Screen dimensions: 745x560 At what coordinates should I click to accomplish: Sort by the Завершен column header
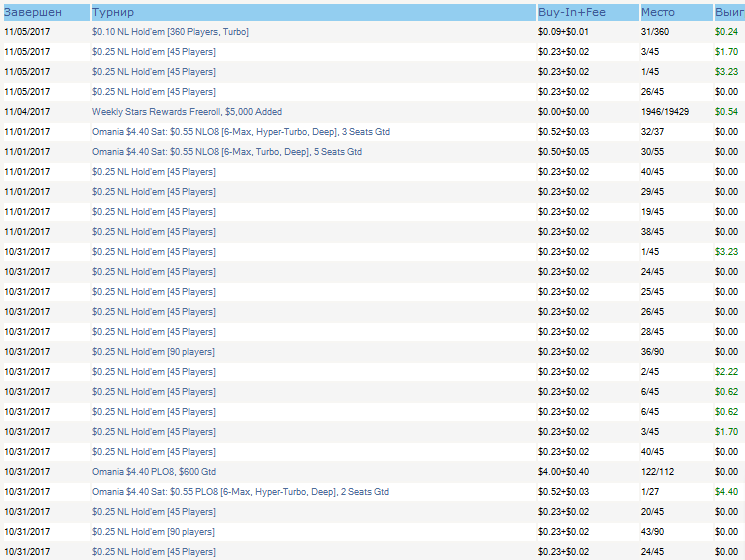[47, 12]
